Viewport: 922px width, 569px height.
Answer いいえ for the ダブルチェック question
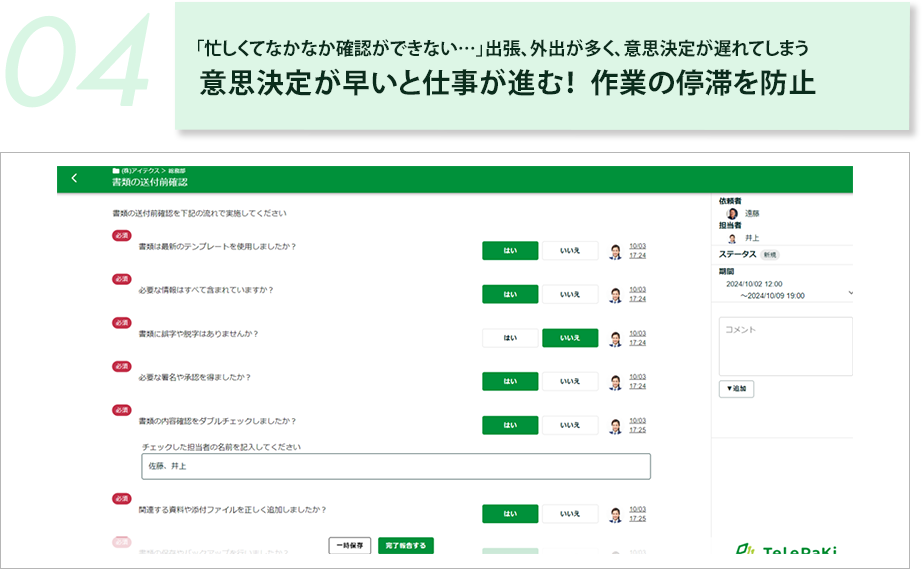coord(570,425)
